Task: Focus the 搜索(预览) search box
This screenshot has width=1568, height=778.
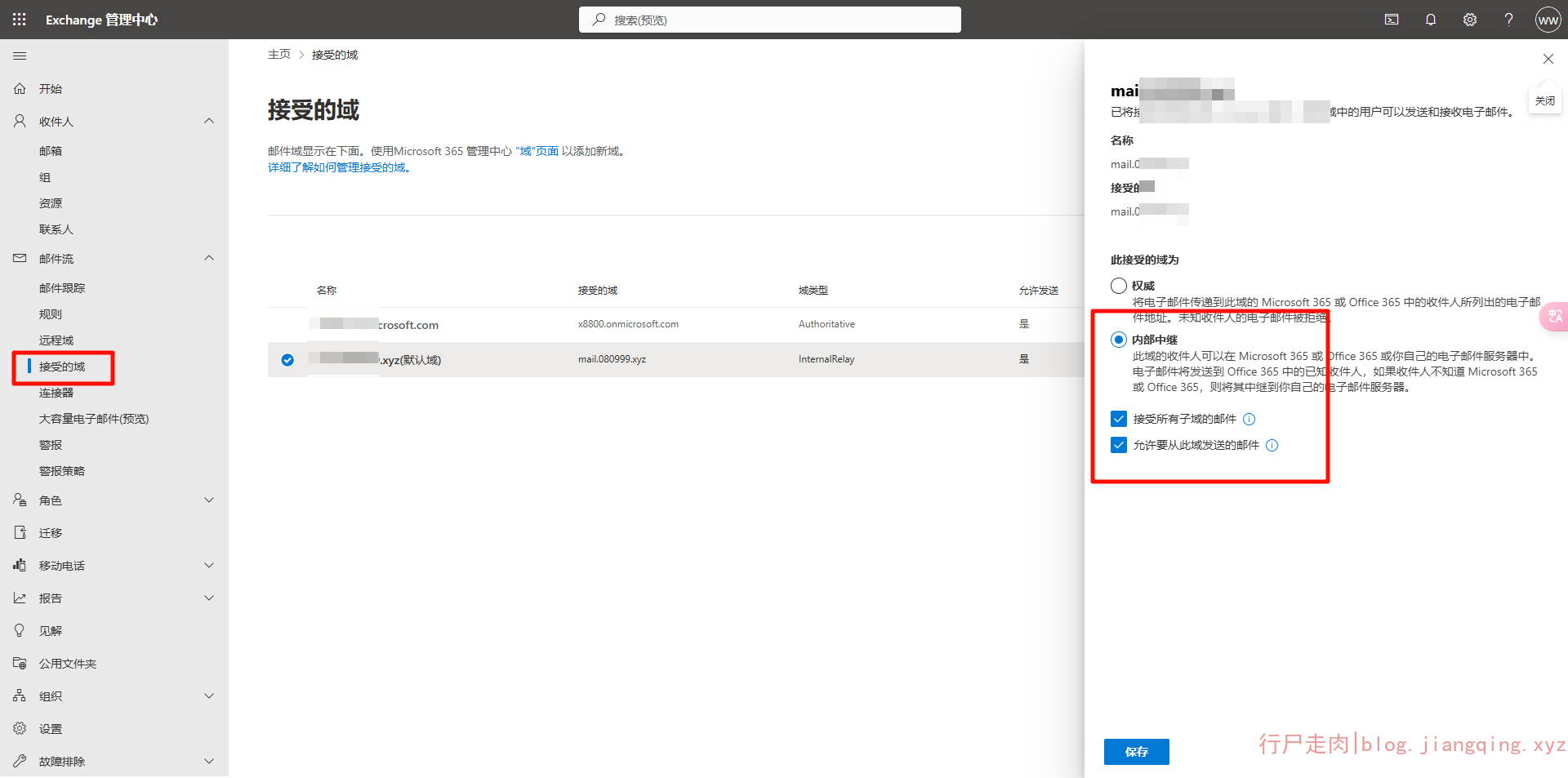Action: (770, 20)
